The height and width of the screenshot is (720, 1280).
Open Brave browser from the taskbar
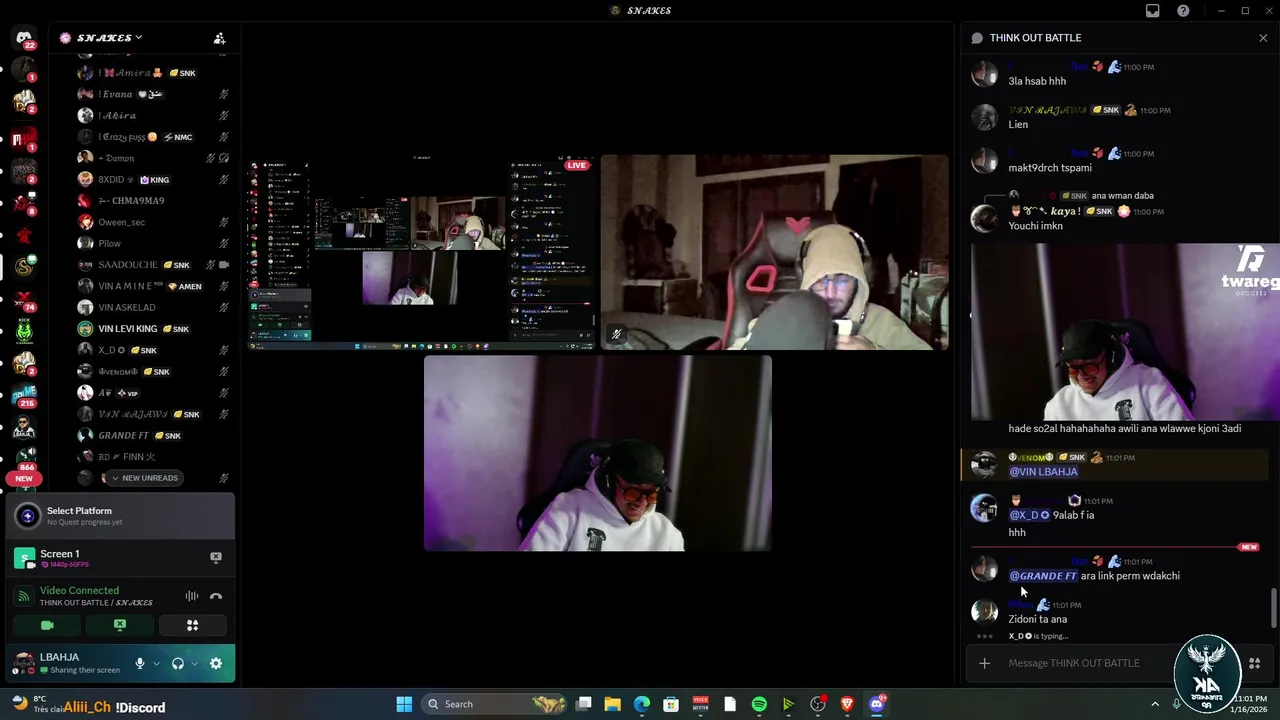click(847, 704)
